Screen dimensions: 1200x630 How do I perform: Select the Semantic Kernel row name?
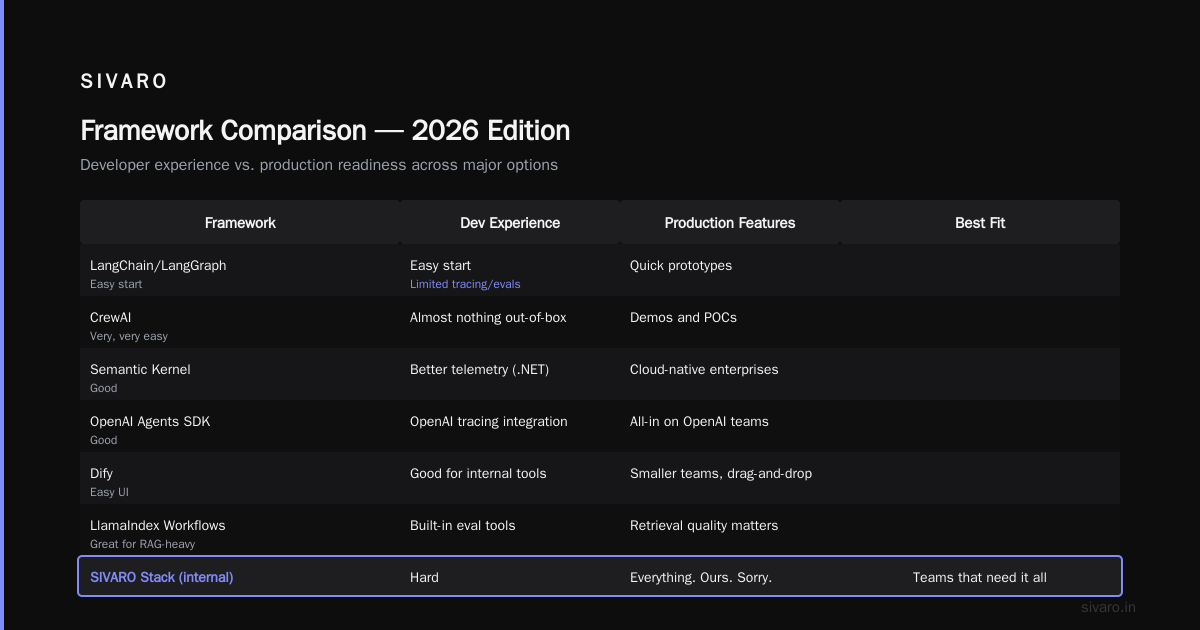[140, 369]
